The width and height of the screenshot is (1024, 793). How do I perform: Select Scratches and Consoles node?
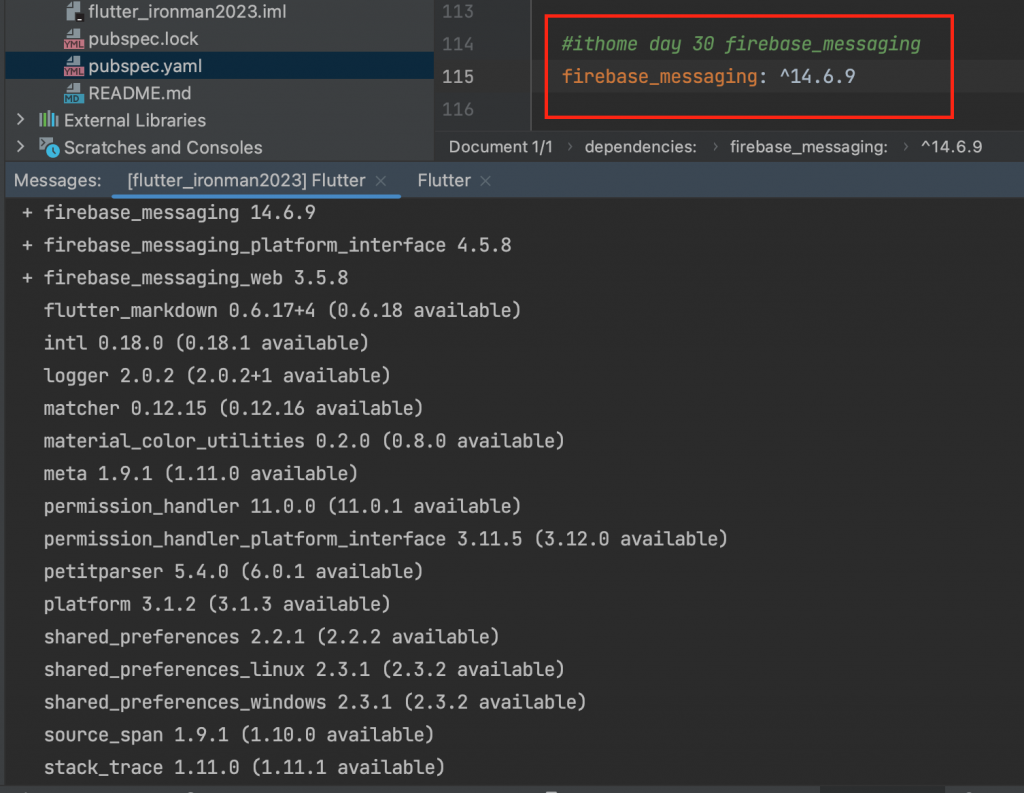[x=163, y=148]
